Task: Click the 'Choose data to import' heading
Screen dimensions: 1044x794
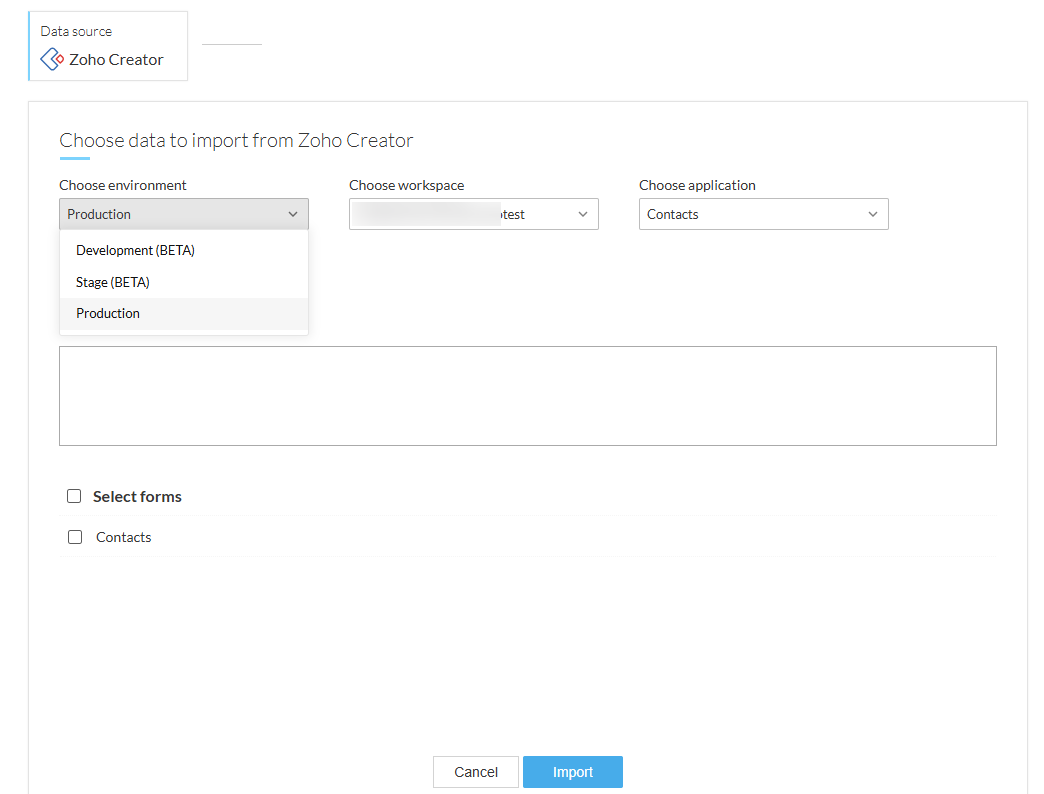Action: coord(236,140)
